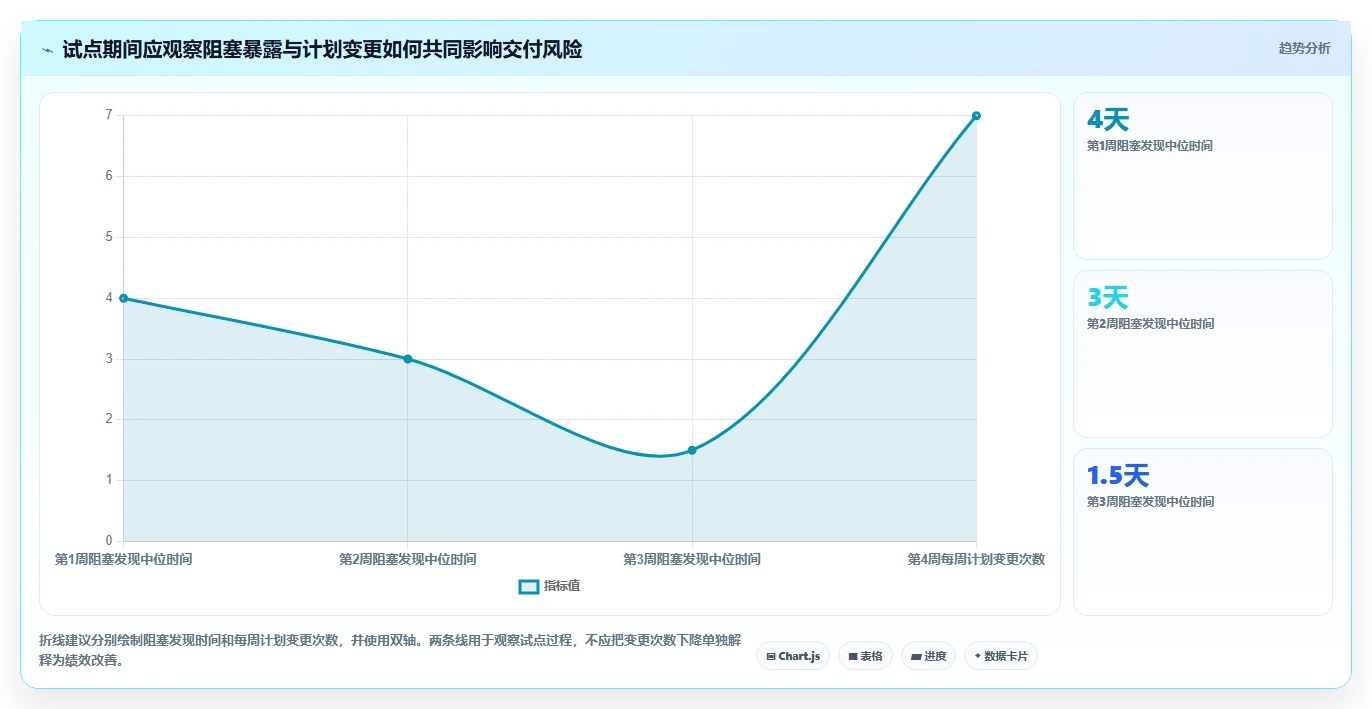Click card caption 第2周阻塞发现中位时间 under 3天
Screen dimensions: 1372x709
(1150, 324)
